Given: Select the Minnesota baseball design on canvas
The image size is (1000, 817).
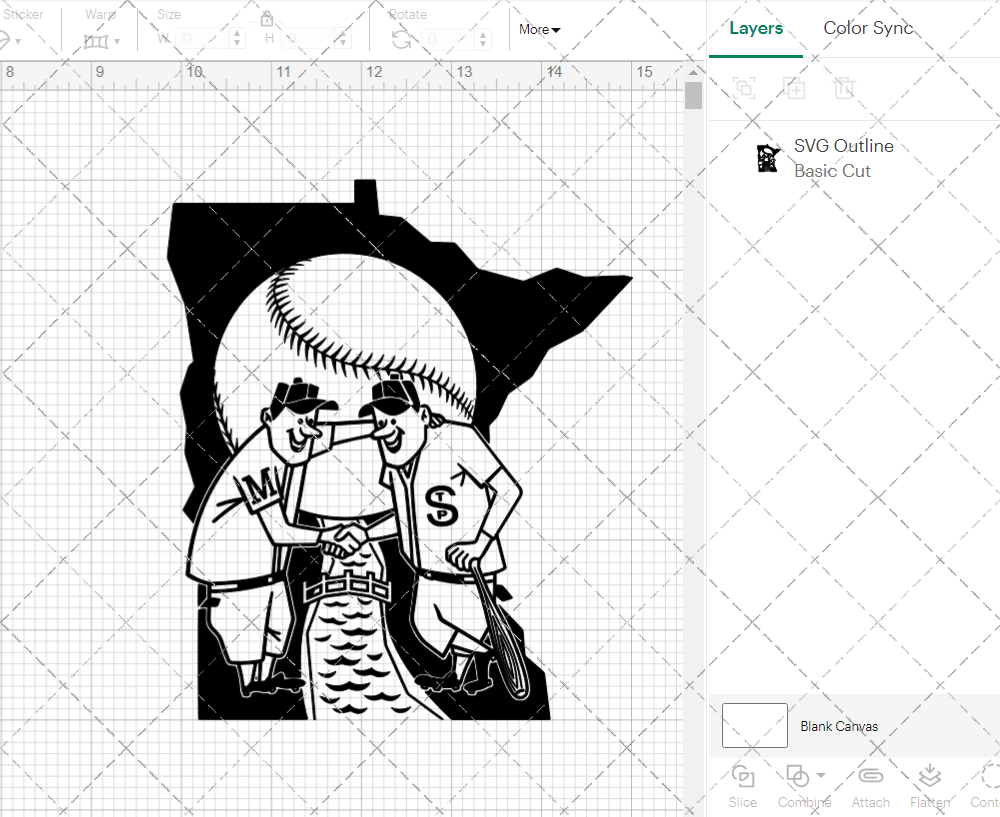Looking at the screenshot, I should pos(399,450).
